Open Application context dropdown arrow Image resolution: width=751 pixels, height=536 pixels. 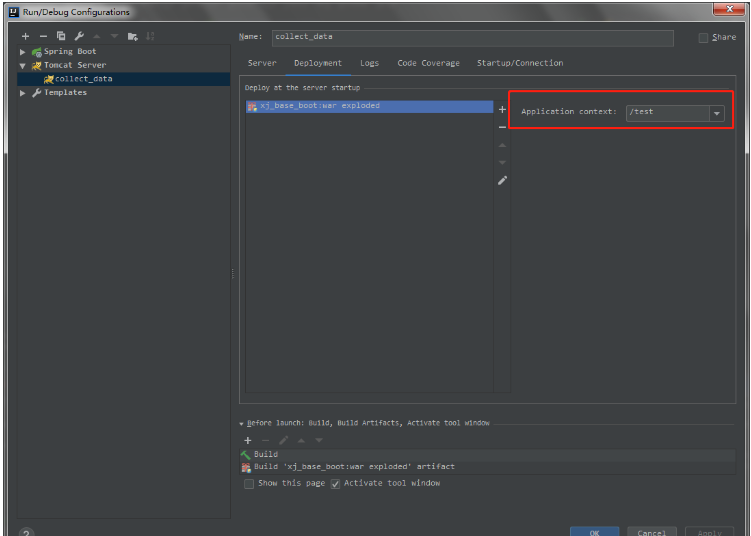point(717,114)
